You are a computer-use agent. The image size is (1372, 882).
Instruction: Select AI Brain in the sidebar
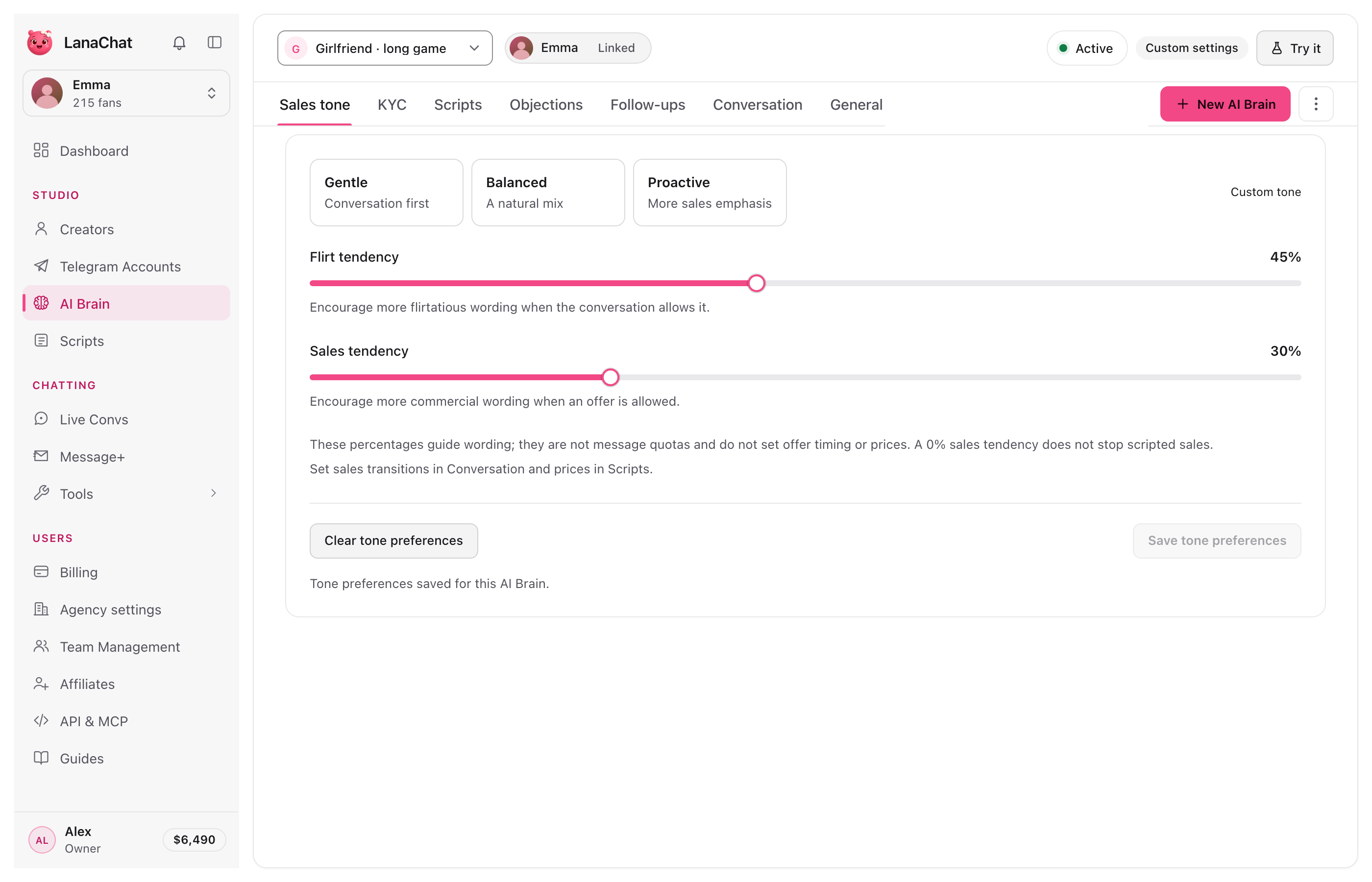pos(126,303)
